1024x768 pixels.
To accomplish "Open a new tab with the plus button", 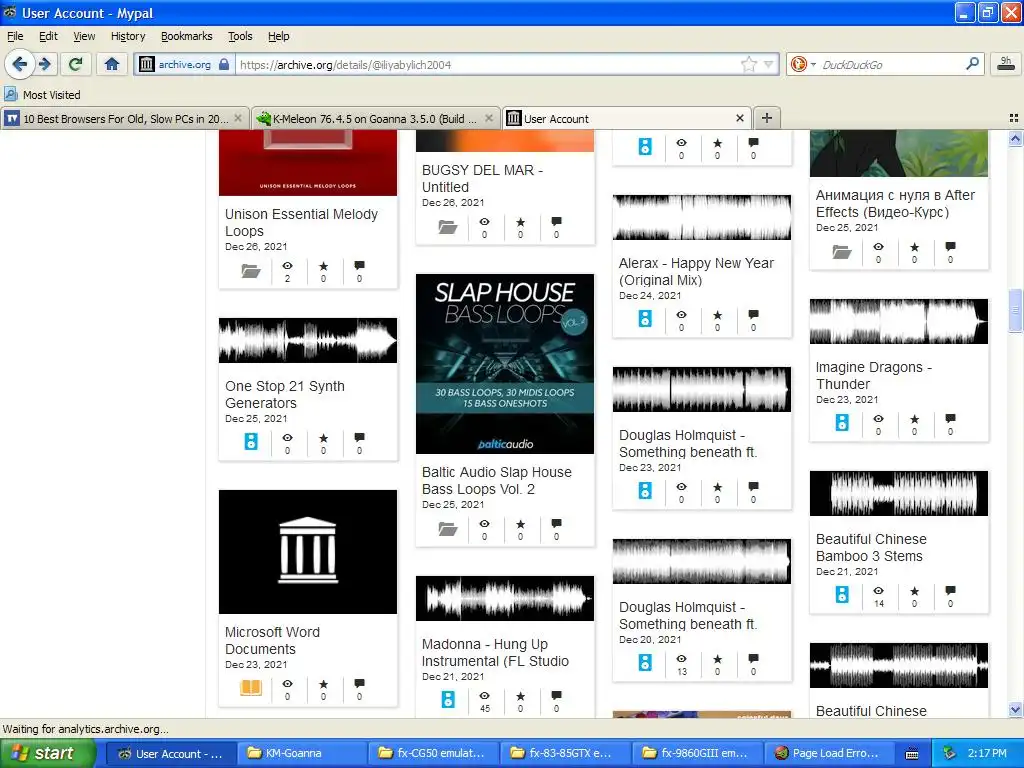I will coord(767,118).
